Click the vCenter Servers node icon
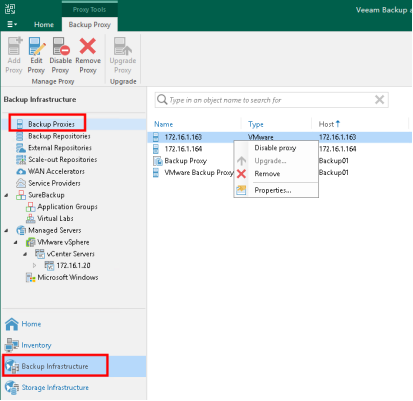This screenshot has height=401, width=413. pos(40,254)
